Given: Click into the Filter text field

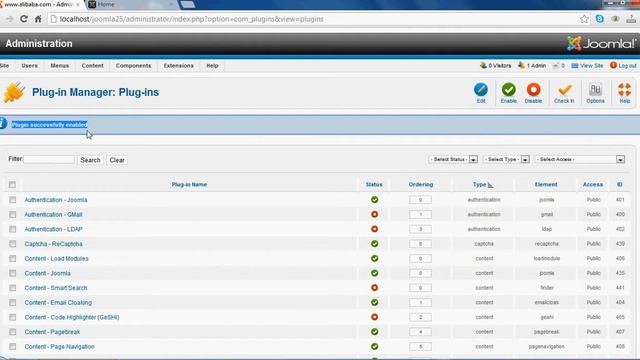Looking at the screenshot, I should click(x=49, y=159).
